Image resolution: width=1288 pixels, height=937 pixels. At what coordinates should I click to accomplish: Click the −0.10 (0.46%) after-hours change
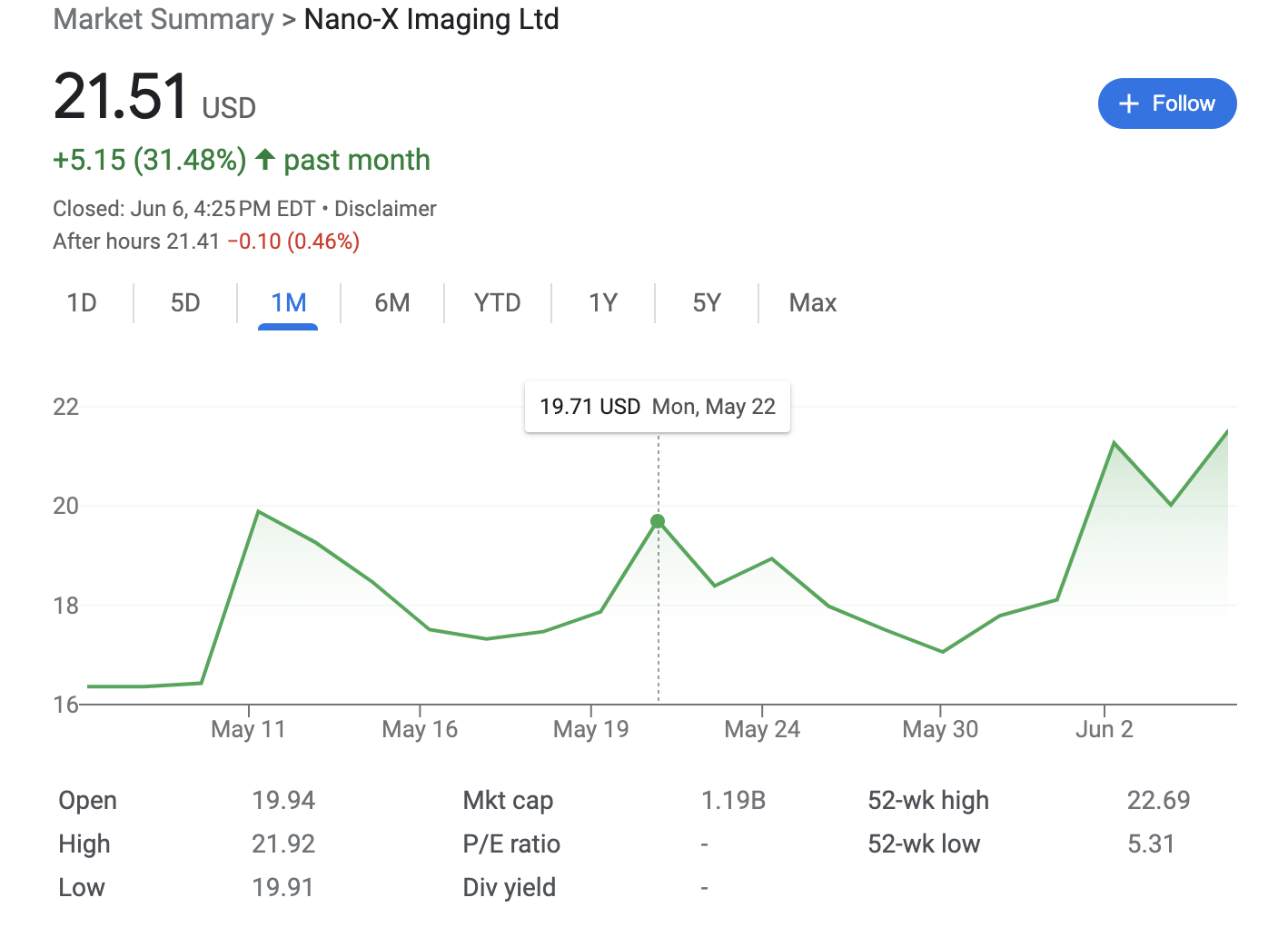(293, 242)
